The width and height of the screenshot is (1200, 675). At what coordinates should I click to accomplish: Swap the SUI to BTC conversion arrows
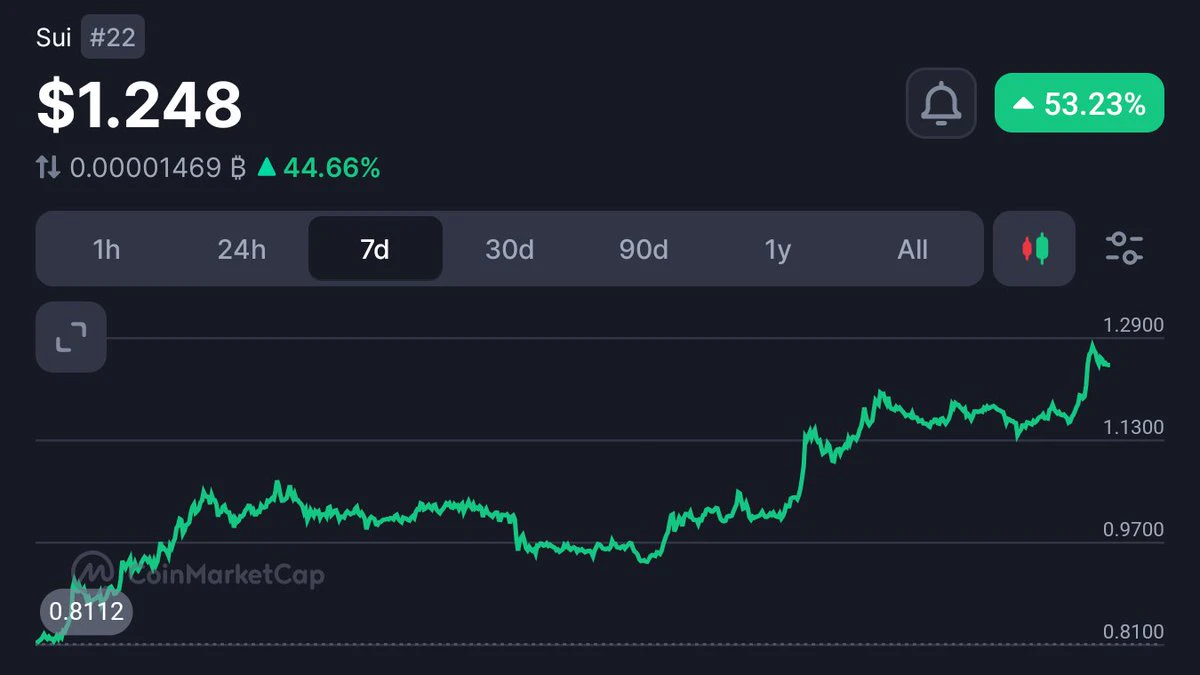[48, 168]
